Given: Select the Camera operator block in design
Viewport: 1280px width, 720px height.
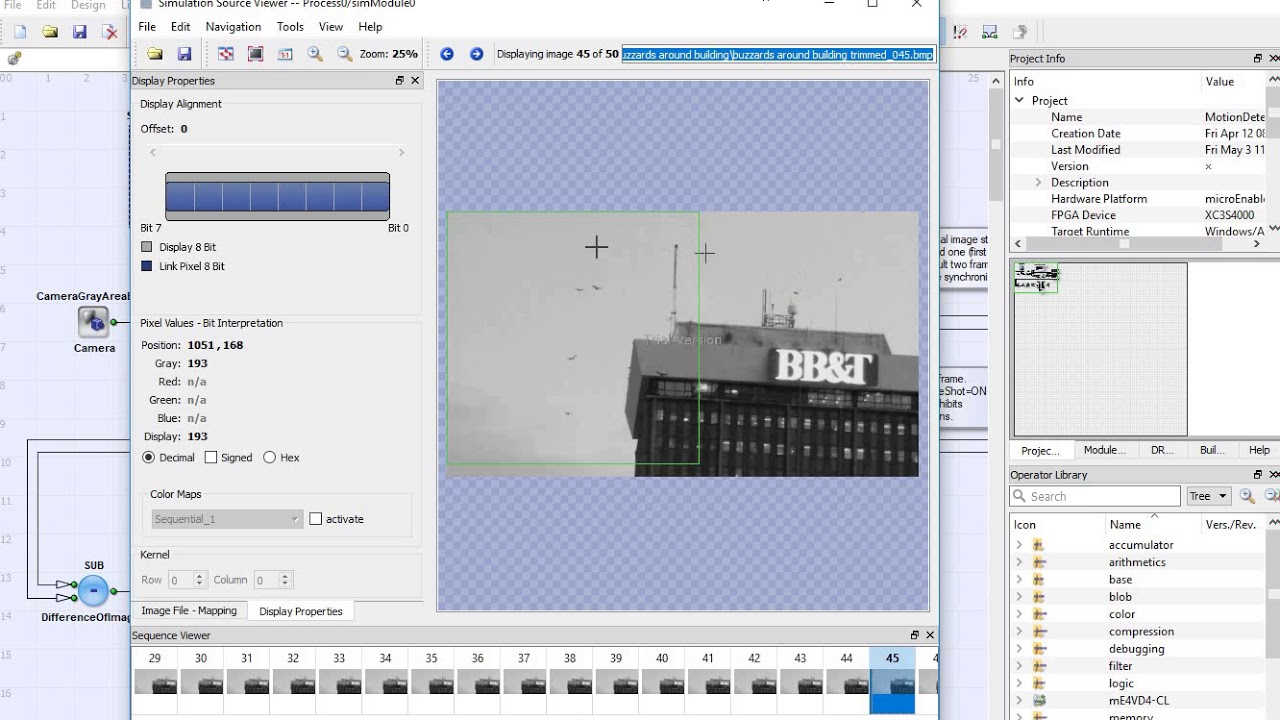Looking at the screenshot, I should point(93,322).
